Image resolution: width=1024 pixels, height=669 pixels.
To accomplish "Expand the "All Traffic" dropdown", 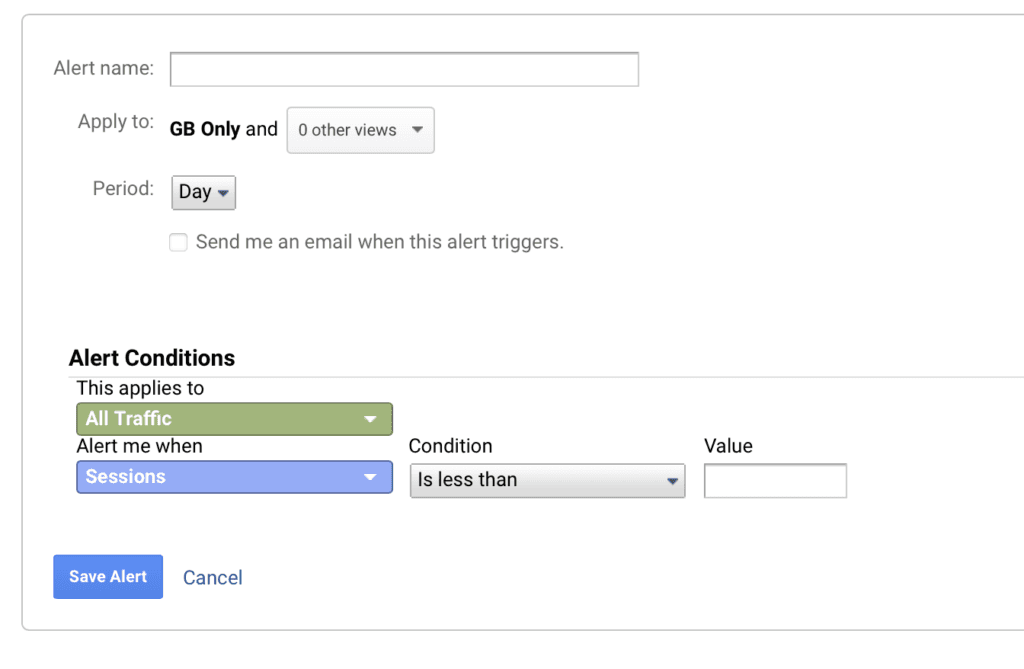I will click(234, 419).
